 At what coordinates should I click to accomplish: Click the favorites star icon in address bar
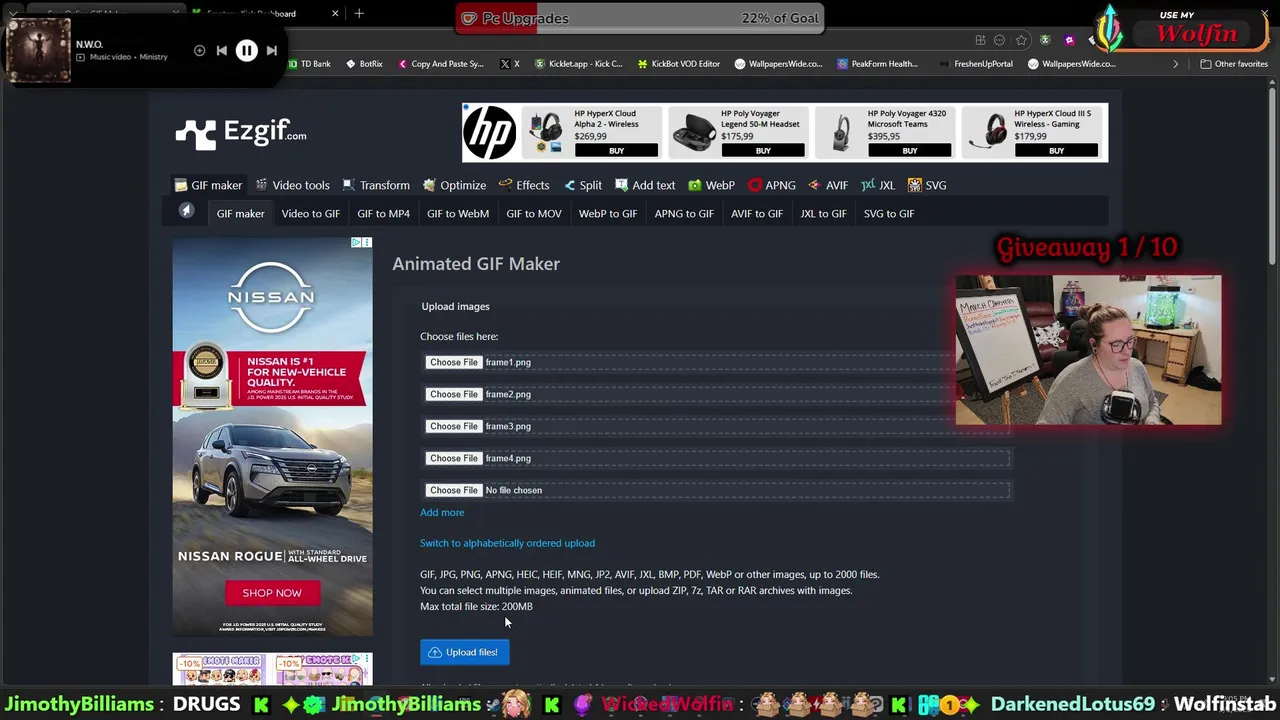pyautogui.click(x=1021, y=40)
